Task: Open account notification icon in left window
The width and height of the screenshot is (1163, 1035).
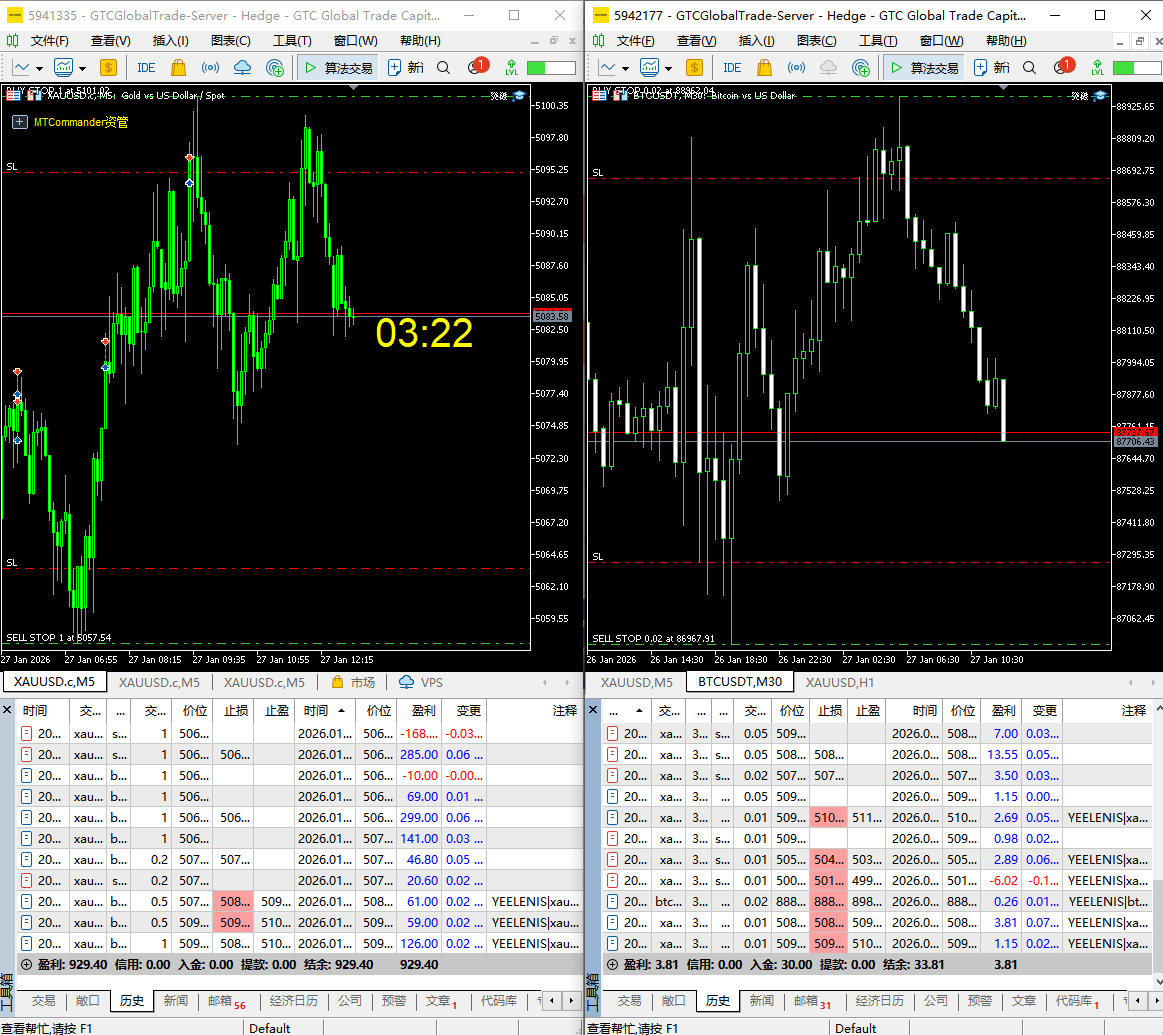Action: (x=477, y=67)
